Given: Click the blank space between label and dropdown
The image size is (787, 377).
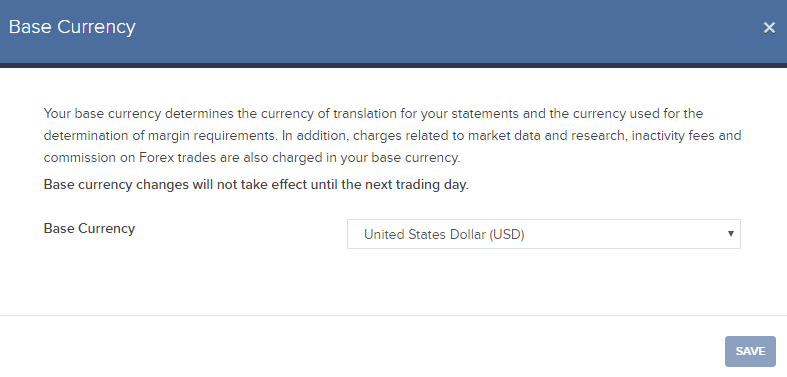Looking at the screenshot, I should (241, 234).
